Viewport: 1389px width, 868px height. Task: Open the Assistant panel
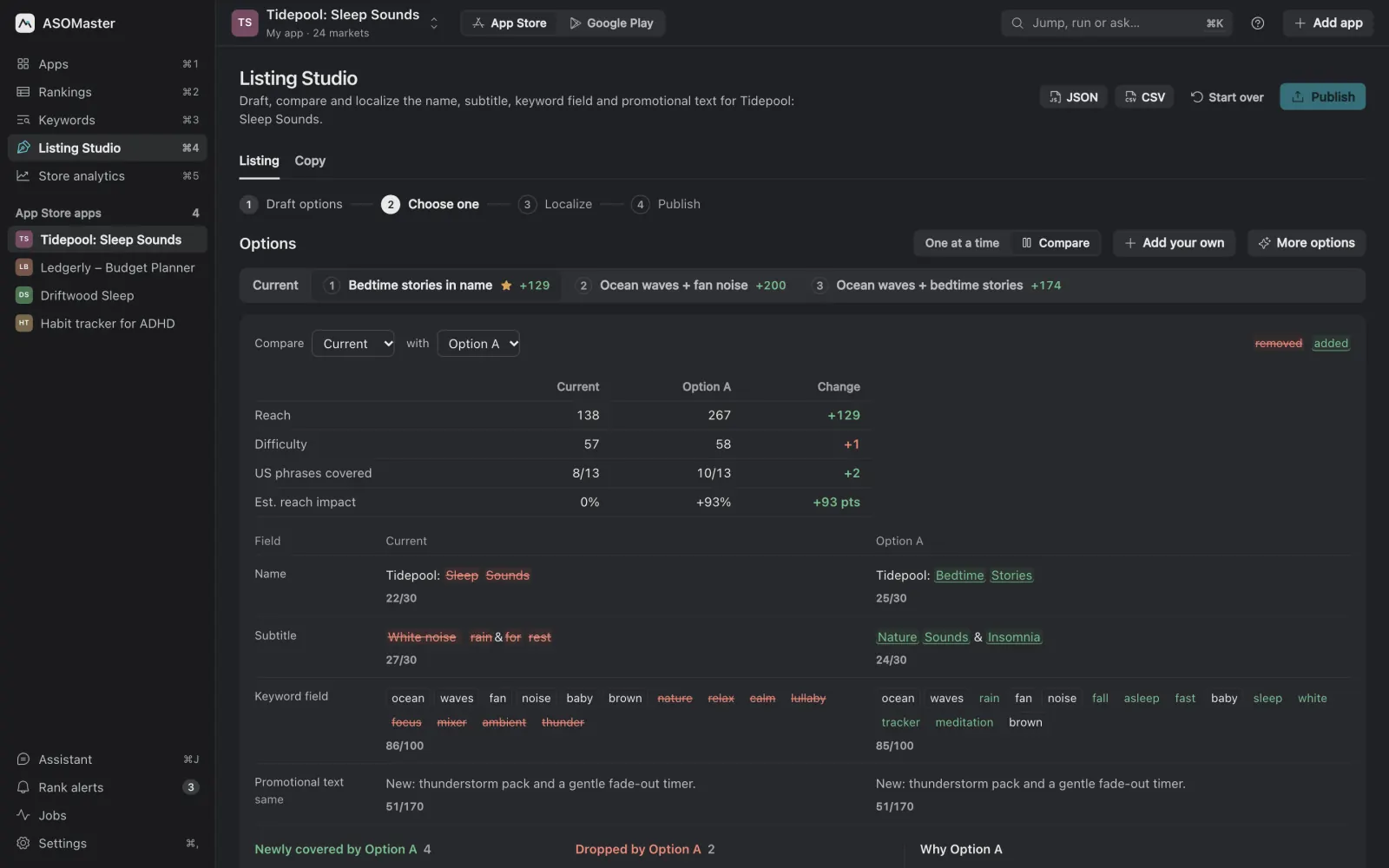(108, 759)
